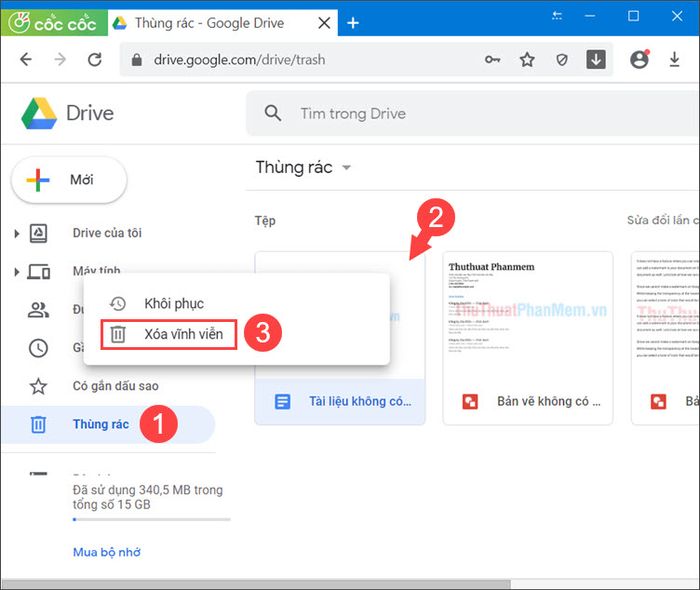Click the search magnifier icon in Drive
This screenshot has height=590, width=700.
click(x=273, y=113)
